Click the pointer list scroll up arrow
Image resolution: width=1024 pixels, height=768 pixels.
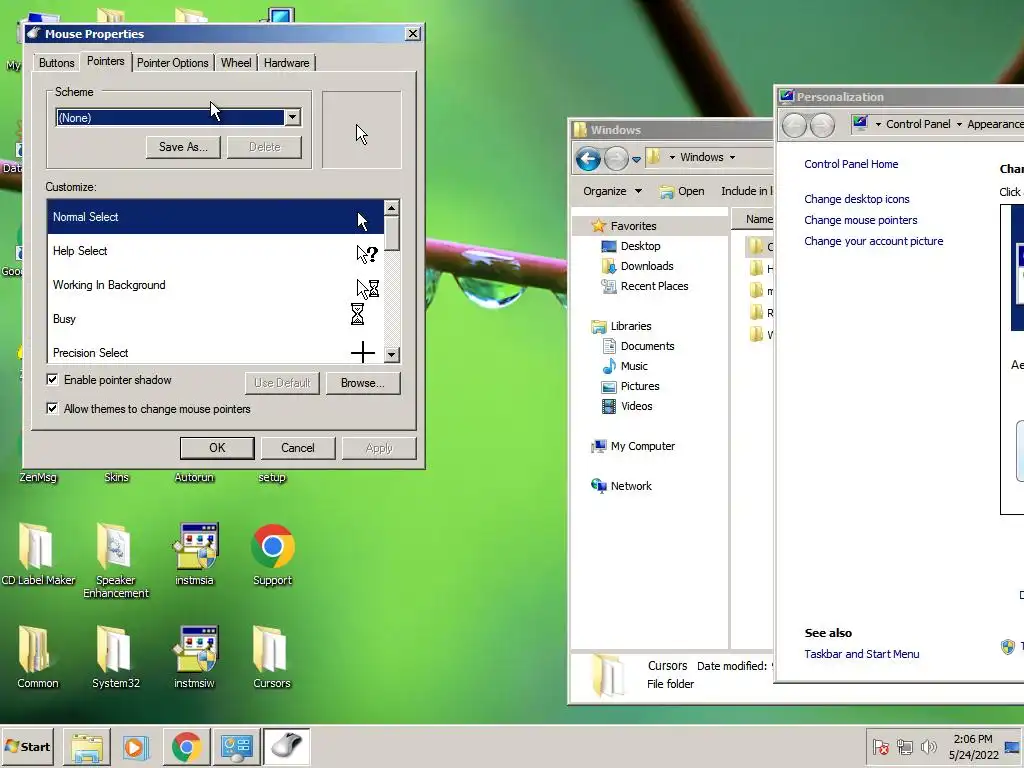pyautogui.click(x=392, y=208)
